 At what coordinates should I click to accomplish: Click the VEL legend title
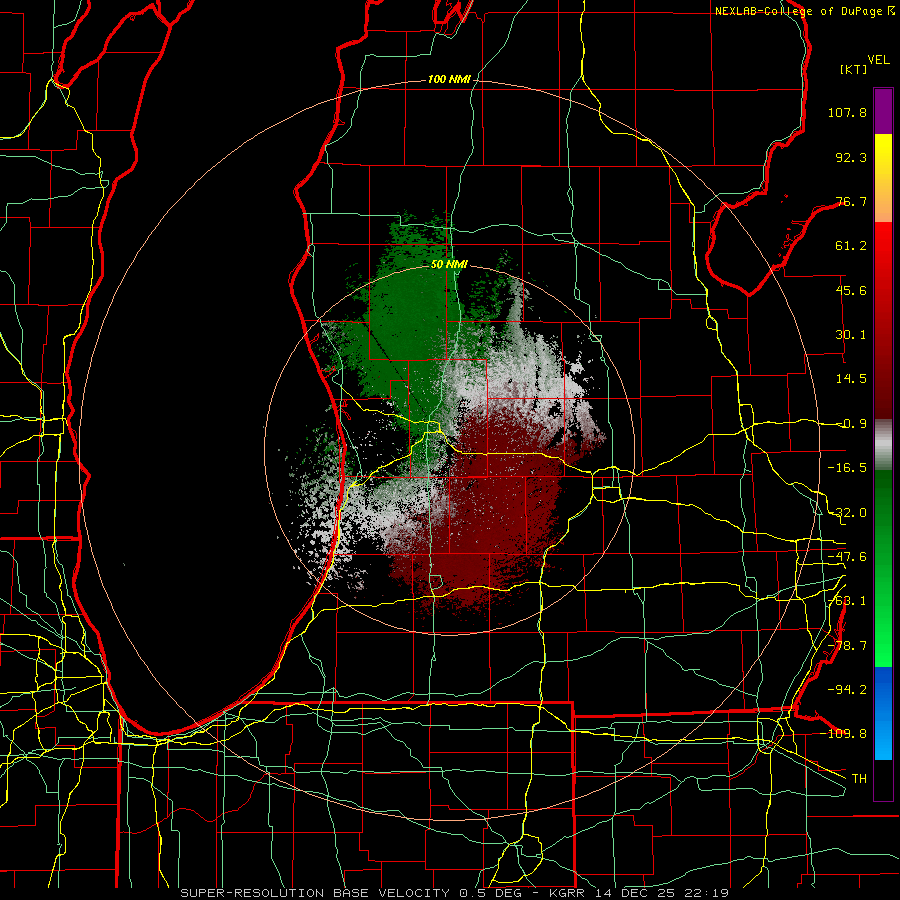click(x=878, y=60)
